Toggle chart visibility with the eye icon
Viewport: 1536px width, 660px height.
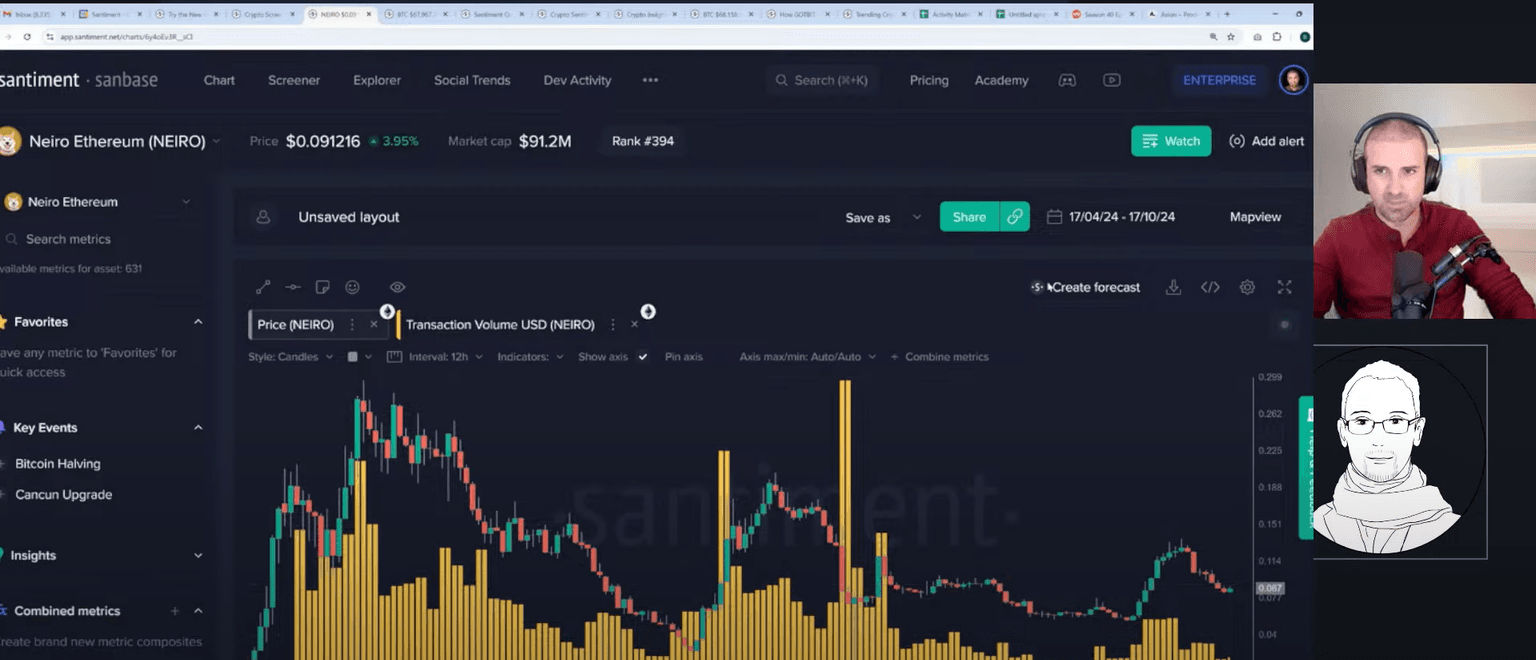397,287
